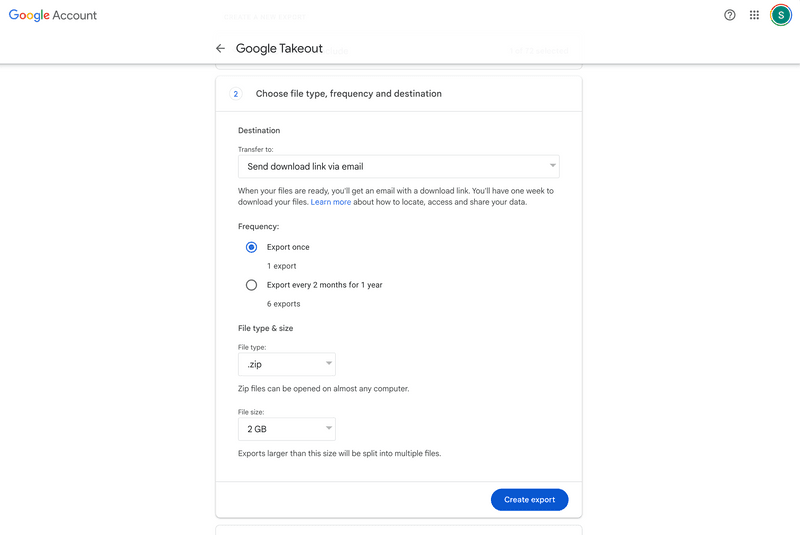Image resolution: width=800 pixels, height=535 pixels.
Task: Open the 2 GB file size dropdown
Action: tap(287, 429)
